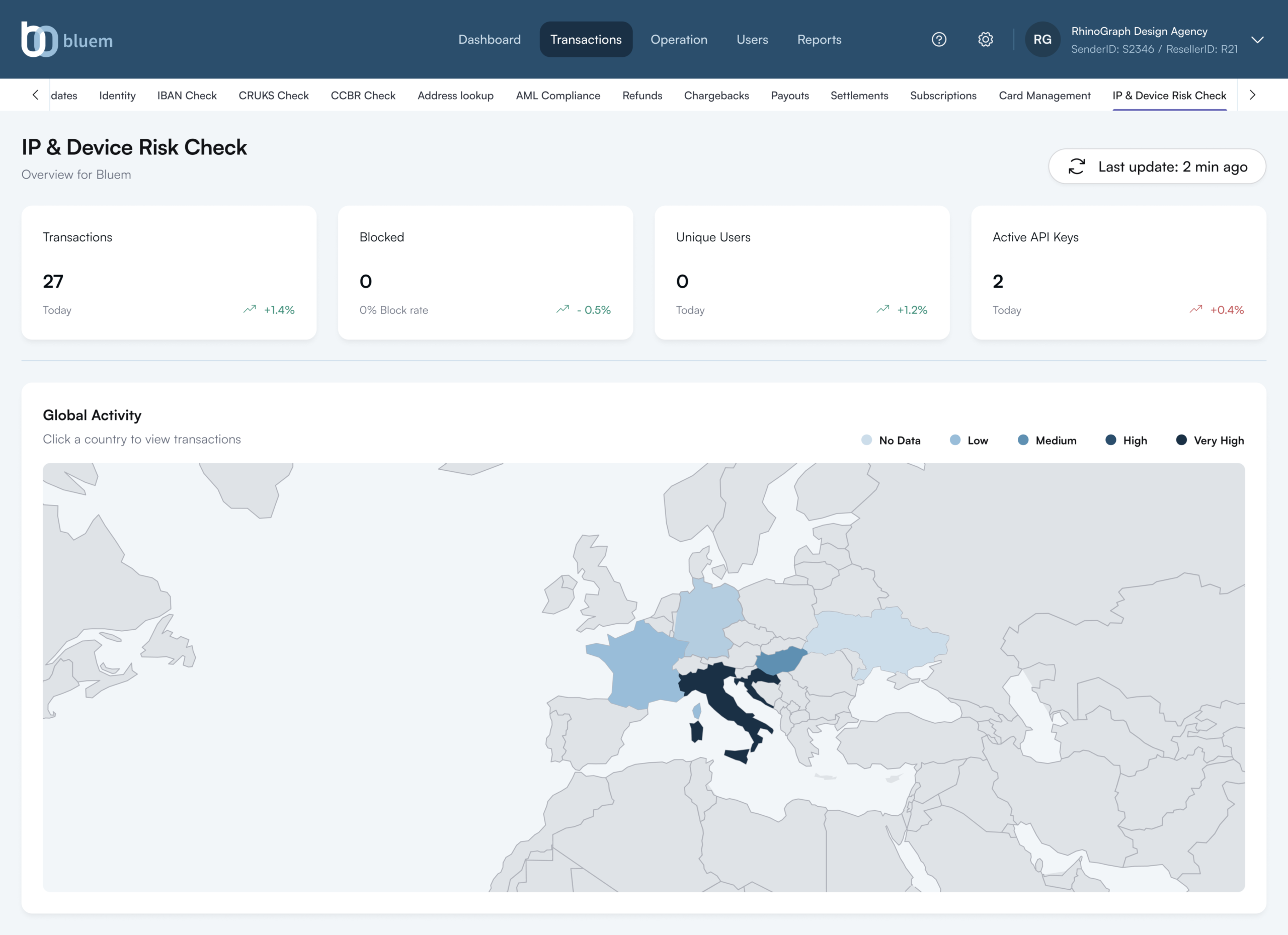1288x935 pixels.
Task: Click the Last update refresh button
Action: click(1157, 166)
